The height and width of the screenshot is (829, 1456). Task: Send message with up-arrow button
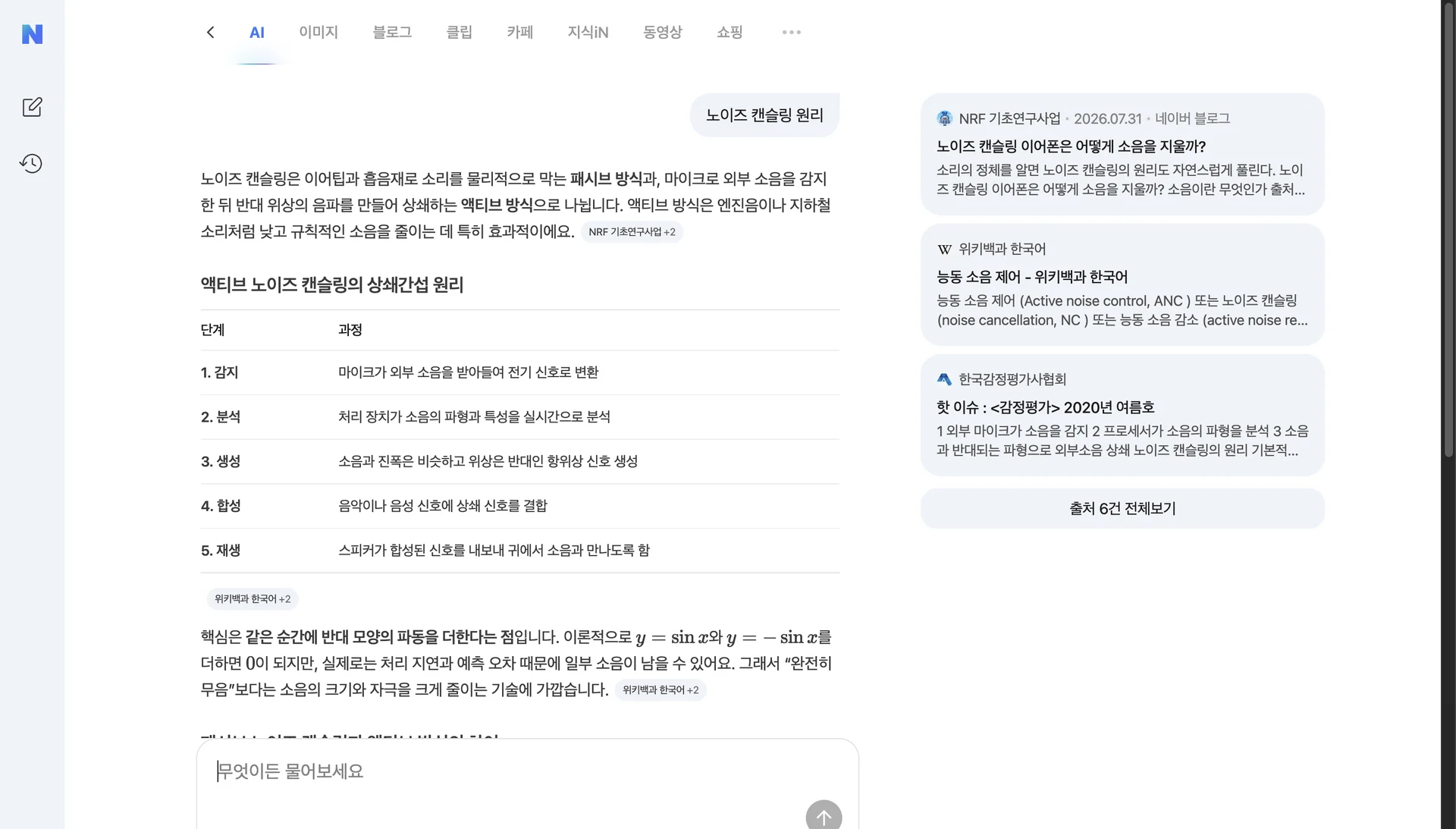824,816
